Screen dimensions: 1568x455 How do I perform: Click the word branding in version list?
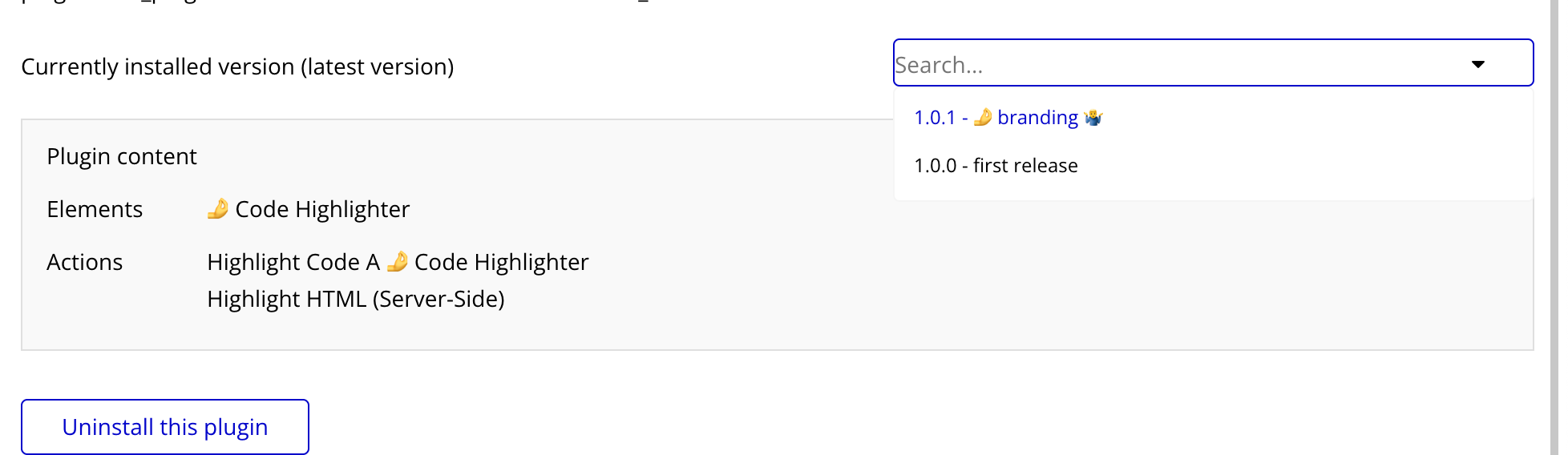(x=1037, y=118)
